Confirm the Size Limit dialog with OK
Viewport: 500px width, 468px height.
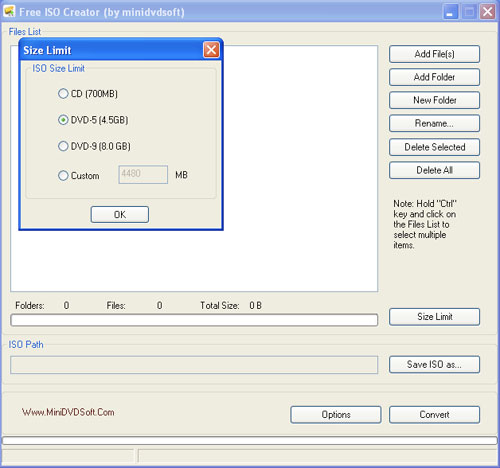coord(120,214)
